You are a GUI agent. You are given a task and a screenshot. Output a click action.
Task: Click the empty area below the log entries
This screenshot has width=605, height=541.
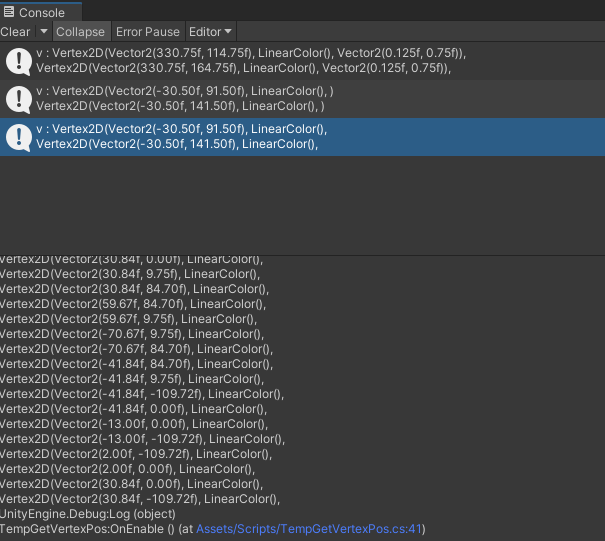[x=300, y=205]
